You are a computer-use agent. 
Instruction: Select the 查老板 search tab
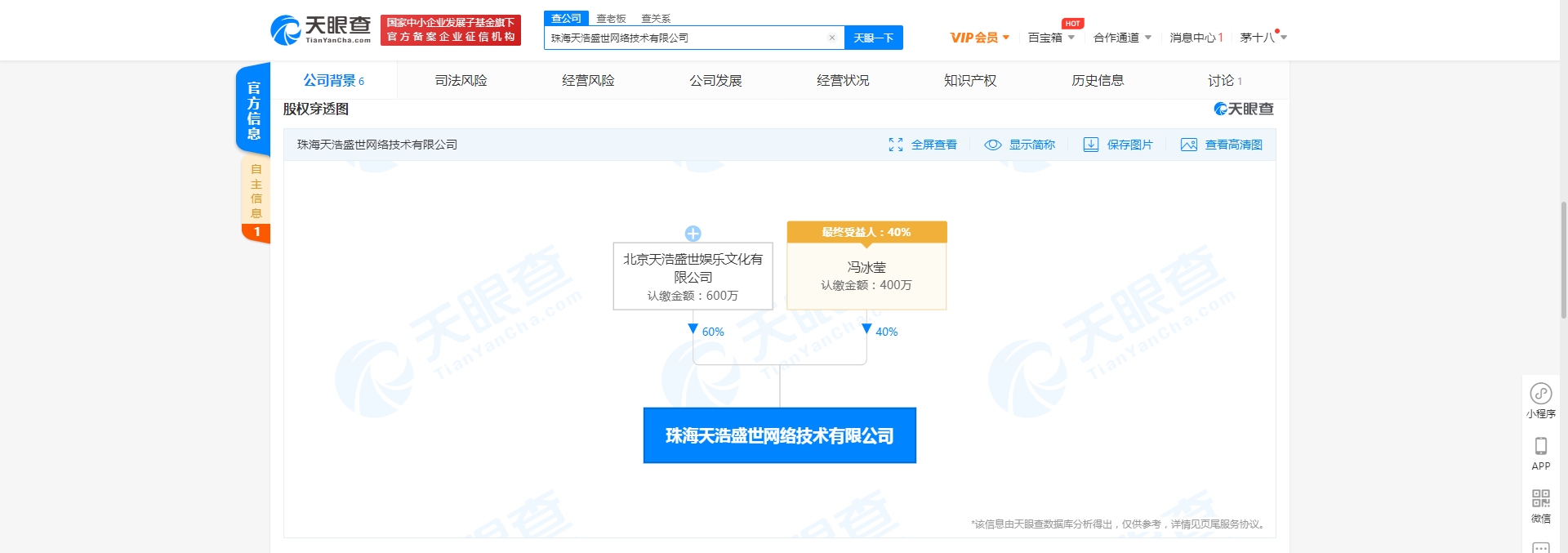pos(611,19)
